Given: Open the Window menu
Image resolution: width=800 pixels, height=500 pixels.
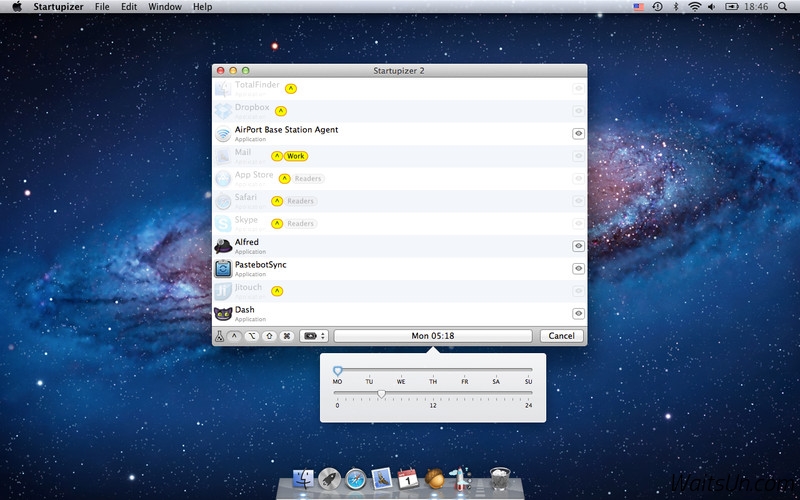Looking at the screenshot, I should [164, 7].
